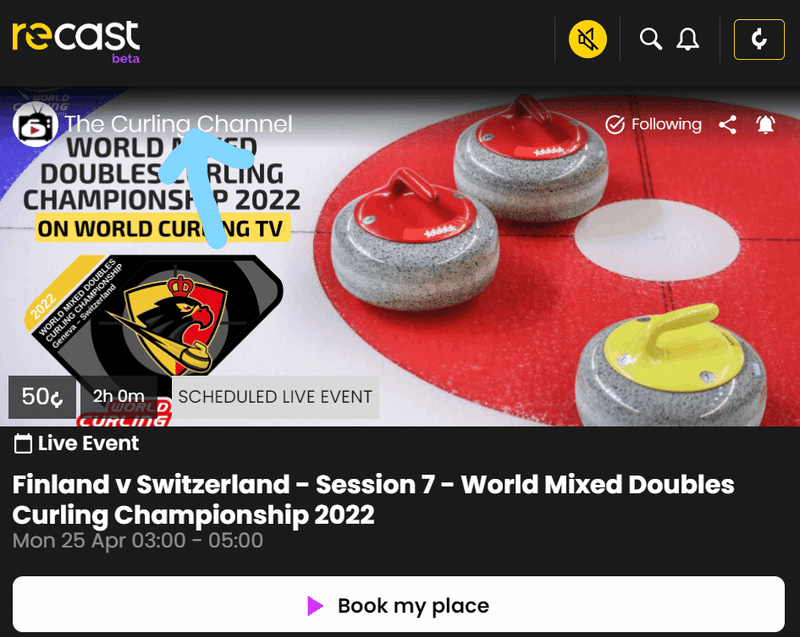
Task: Click the purple play triangle icon
Action: (x=315, y=605)
